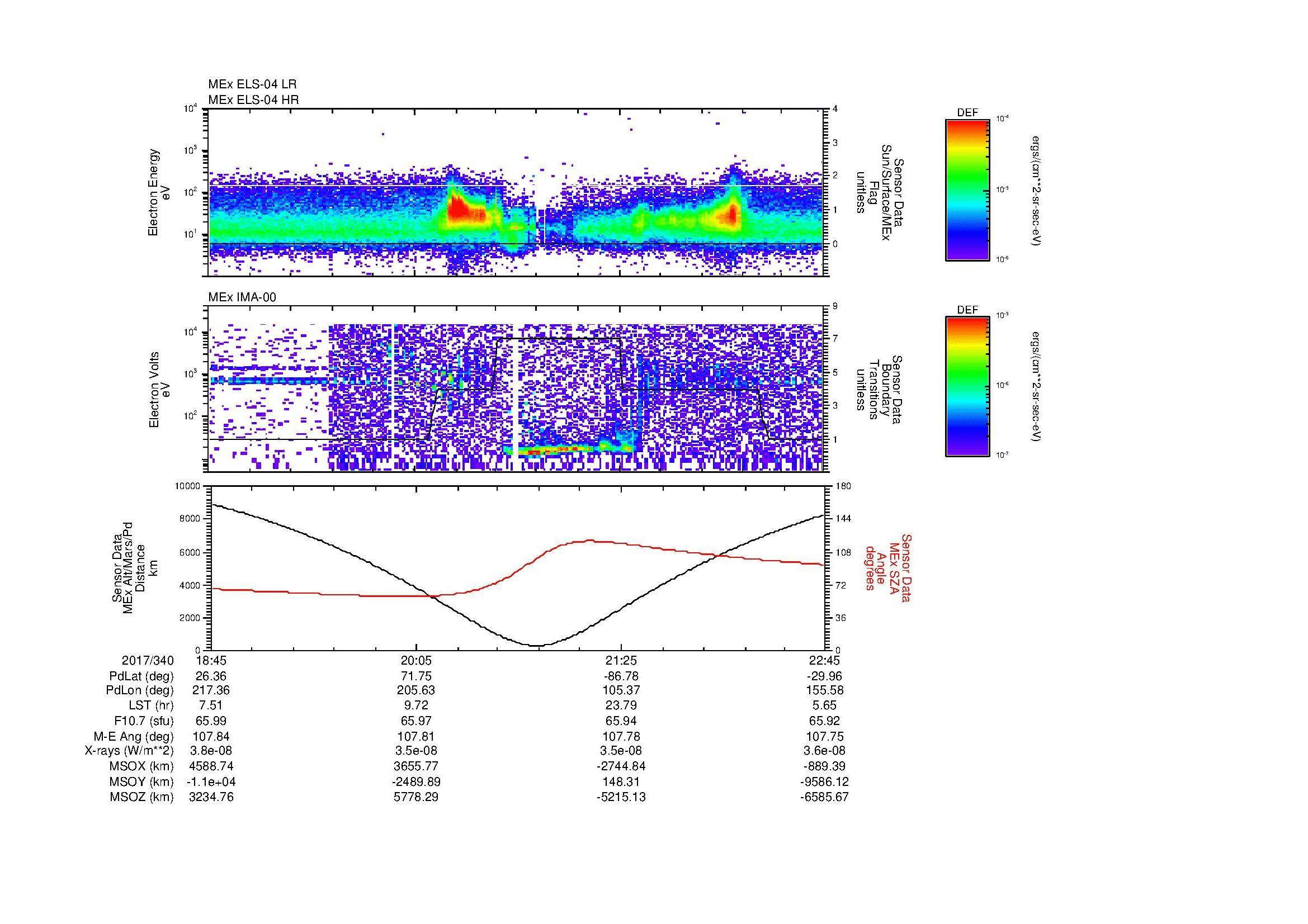This screenshot has height=924, width=1308.
Task: Click the MSOZ value -6585.67
Action: 825,797
